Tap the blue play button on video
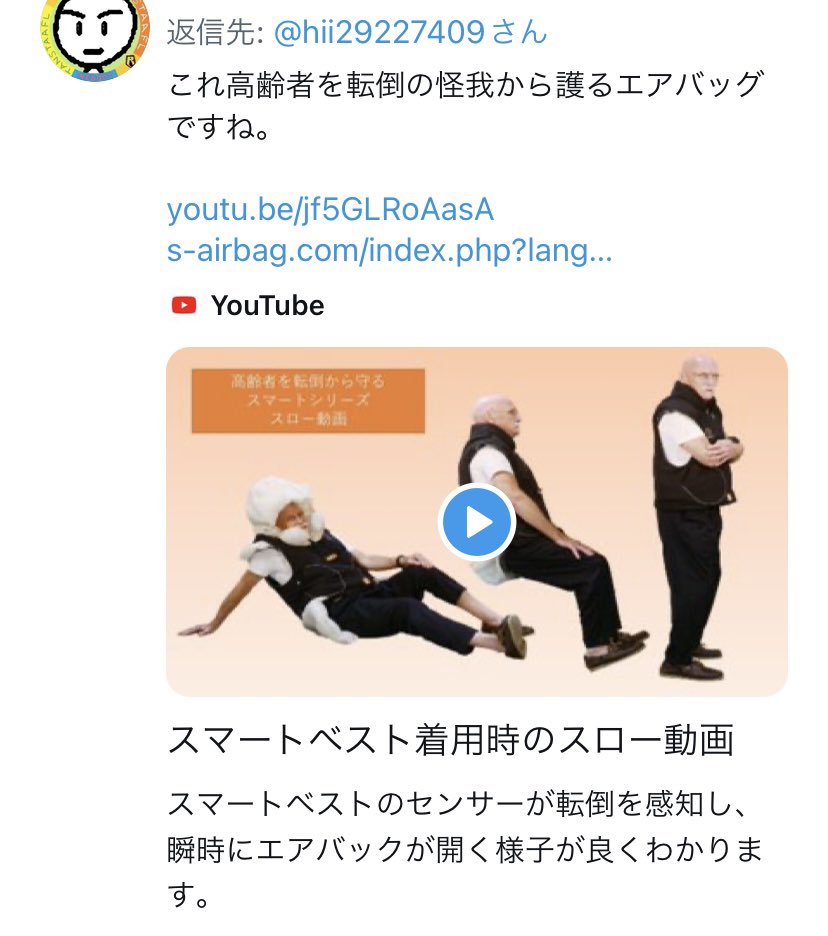Viewport: 828px width, 936px height. tap(476, 522)
